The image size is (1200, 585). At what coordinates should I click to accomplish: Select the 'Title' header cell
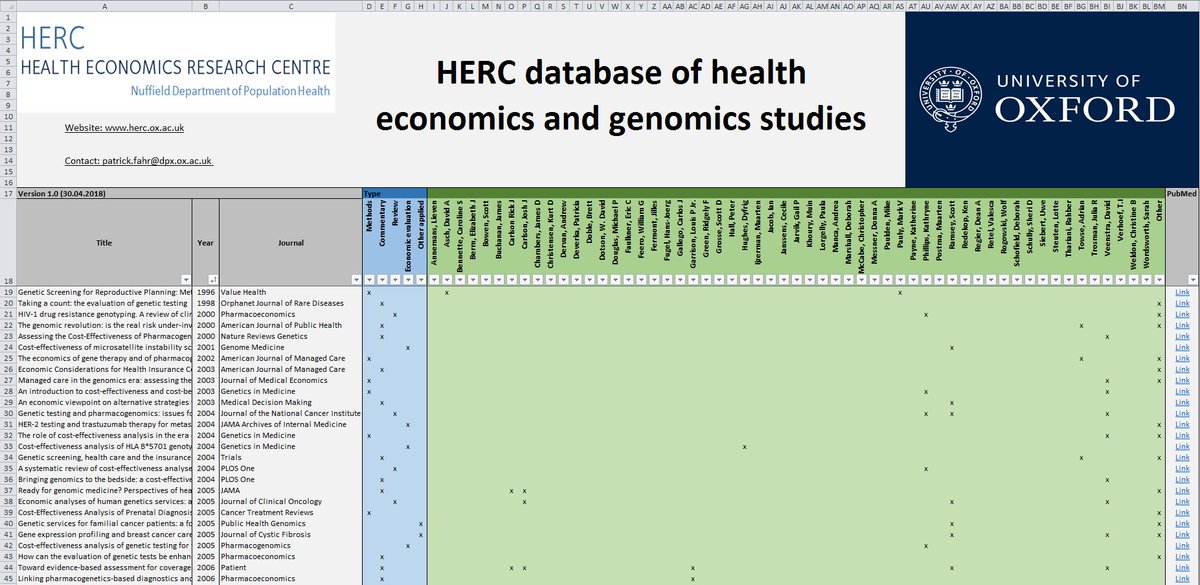click(x=104, y=242)
